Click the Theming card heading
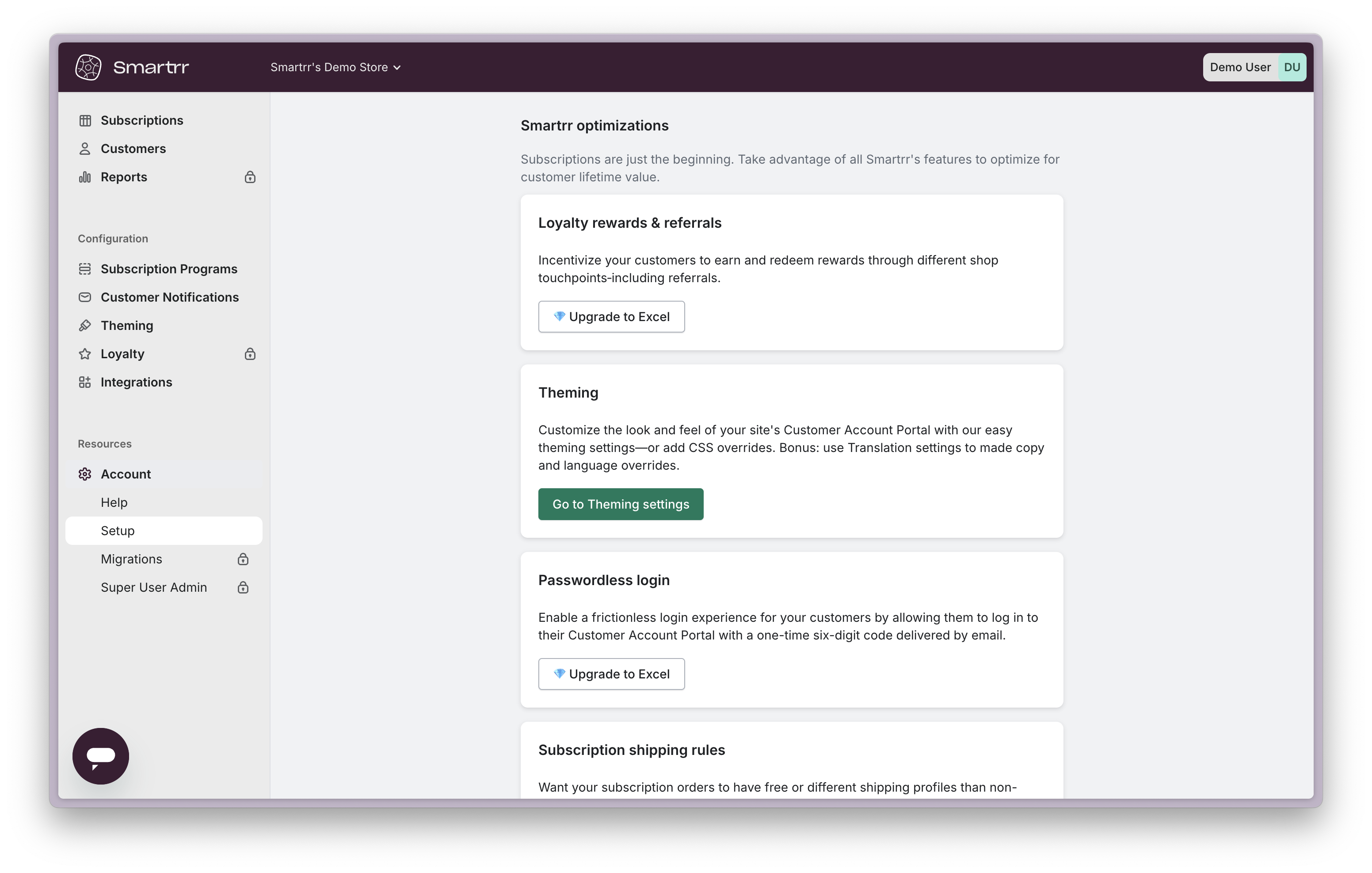The image size is (1372, 873). (568, 393)
